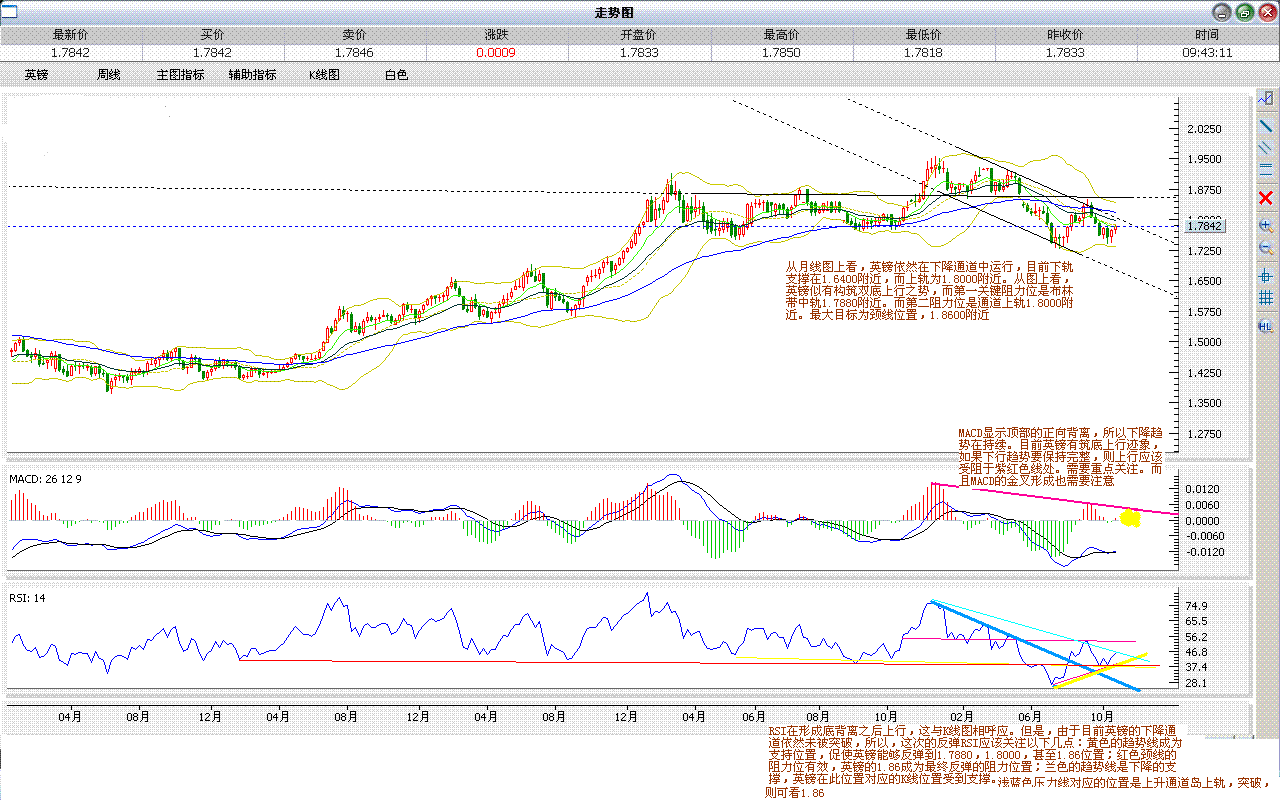Open the 英镑 currency menu

tap(36, 75)
